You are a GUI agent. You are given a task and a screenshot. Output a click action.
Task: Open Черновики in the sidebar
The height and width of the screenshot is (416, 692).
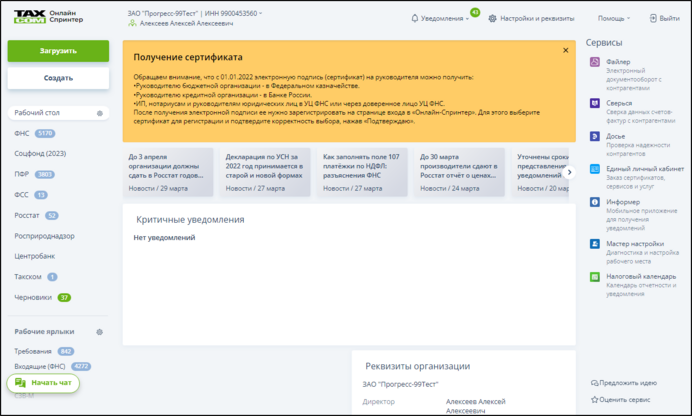pyautogui.click(x=32, y=297)
